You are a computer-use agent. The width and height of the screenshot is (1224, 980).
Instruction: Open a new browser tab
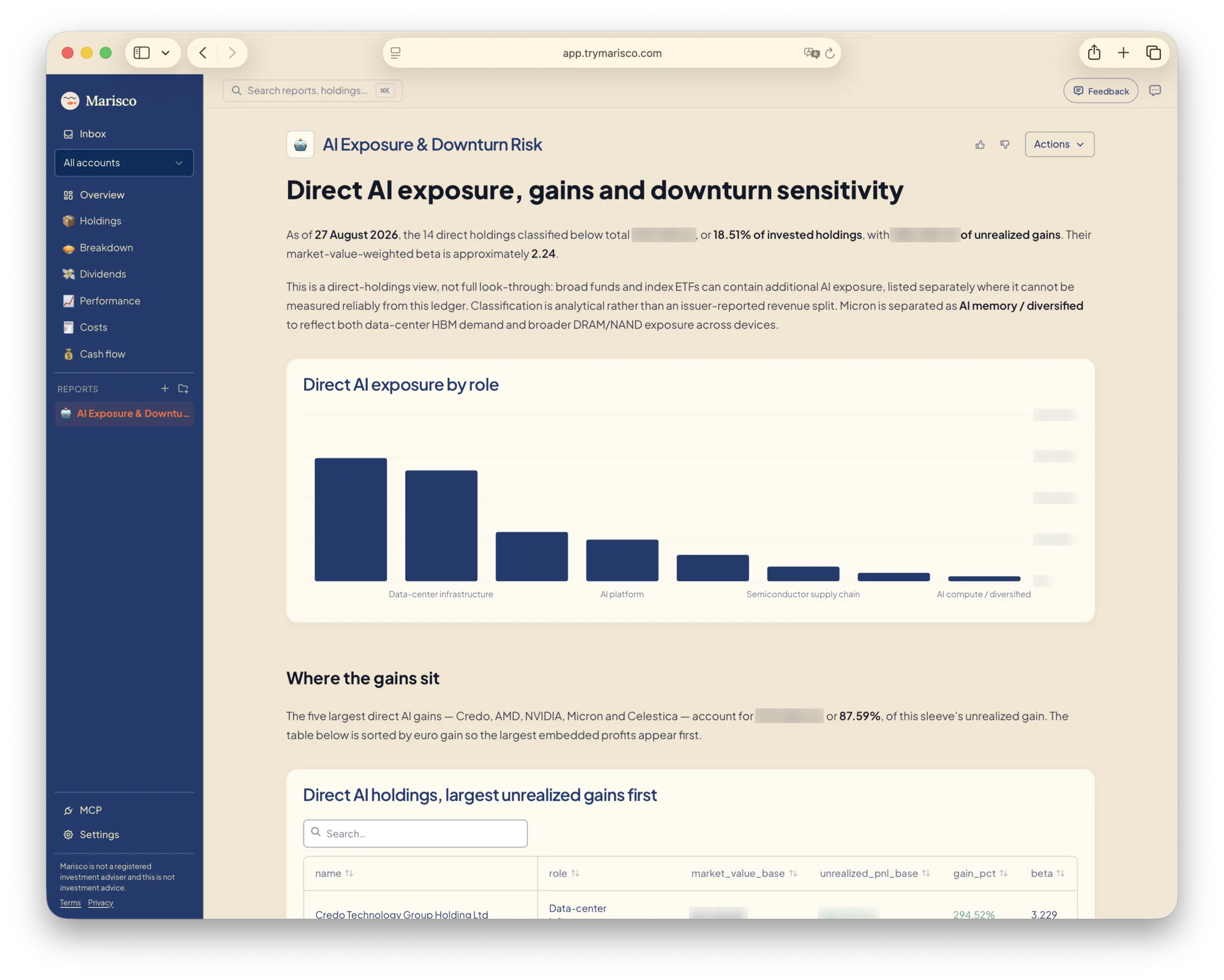pyautogui.click(x=1123, y=53)
